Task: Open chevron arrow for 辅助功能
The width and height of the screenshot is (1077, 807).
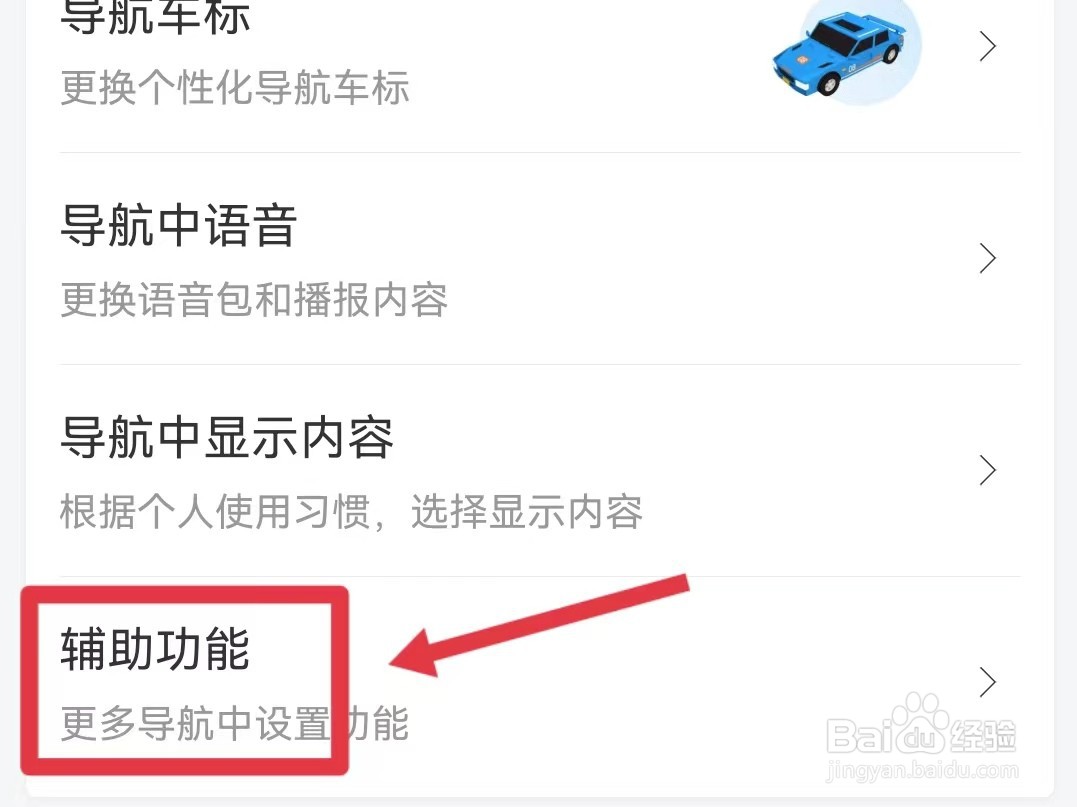Action: [988, 682]
